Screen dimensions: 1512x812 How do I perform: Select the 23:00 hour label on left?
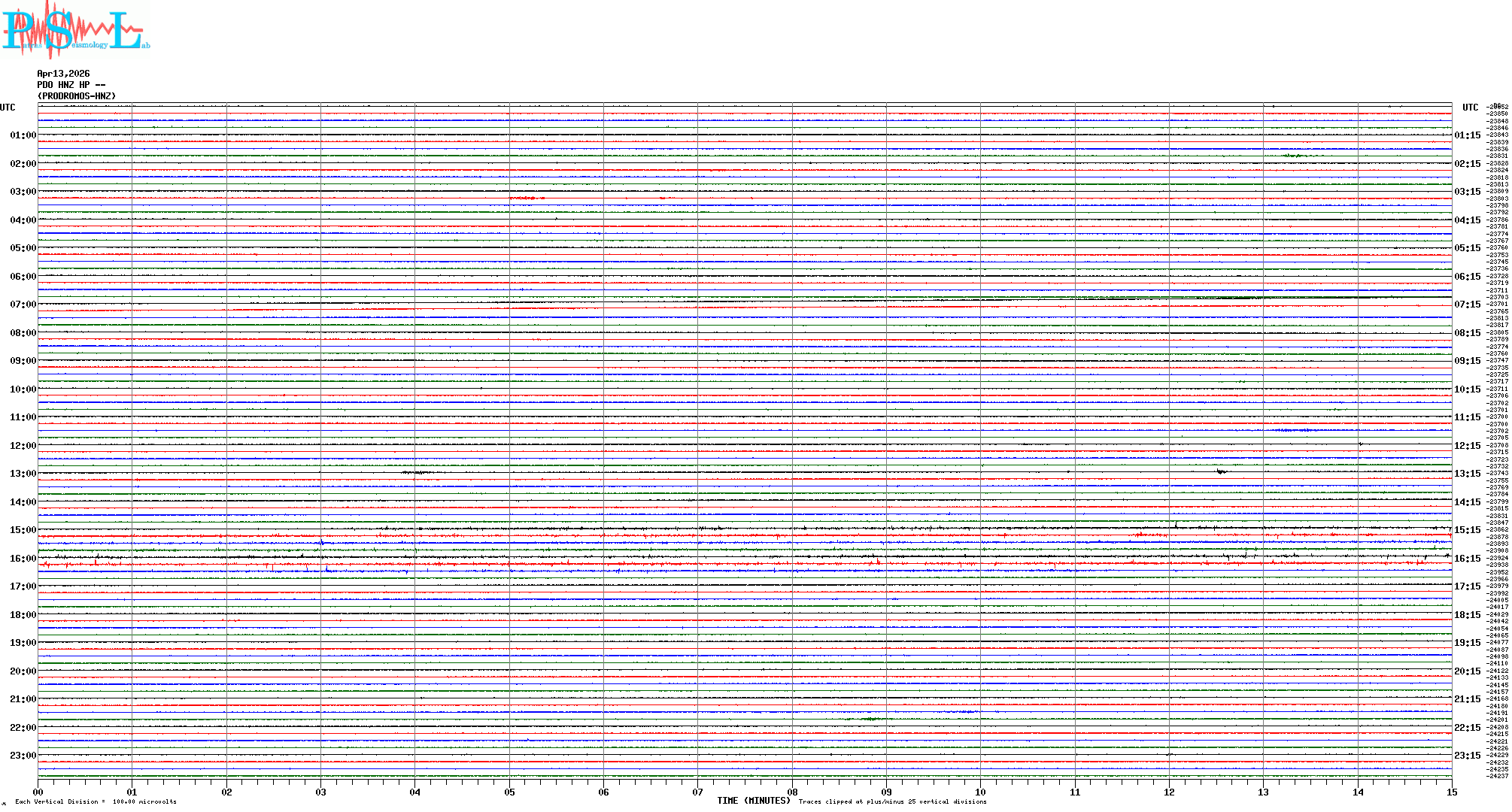(23, 756)
